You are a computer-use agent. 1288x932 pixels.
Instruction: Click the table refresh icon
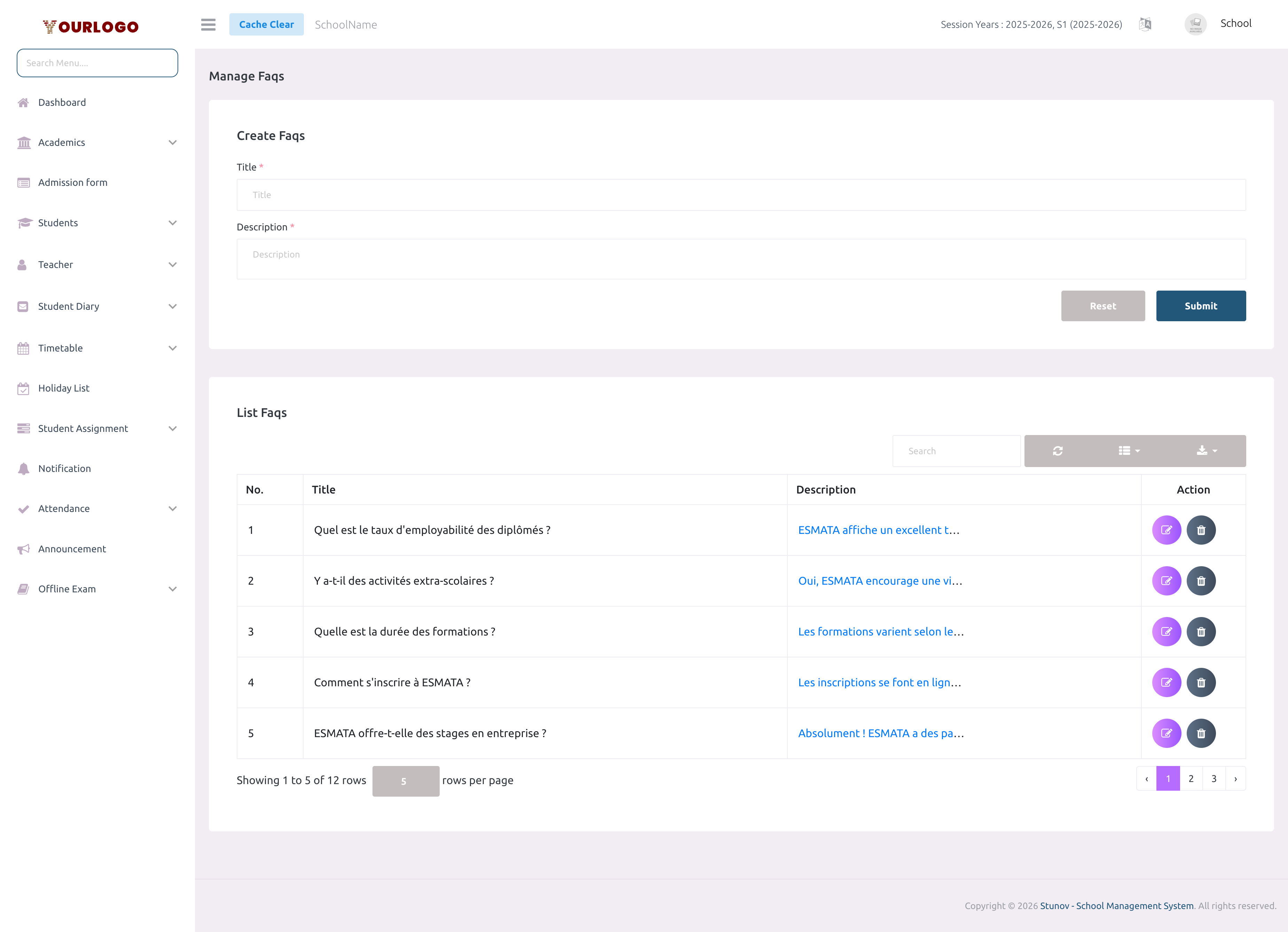click(1057, 451)
